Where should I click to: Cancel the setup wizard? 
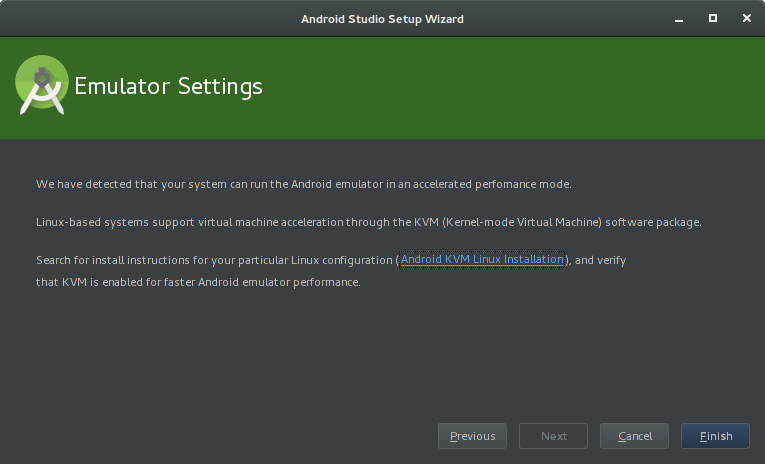634,436
